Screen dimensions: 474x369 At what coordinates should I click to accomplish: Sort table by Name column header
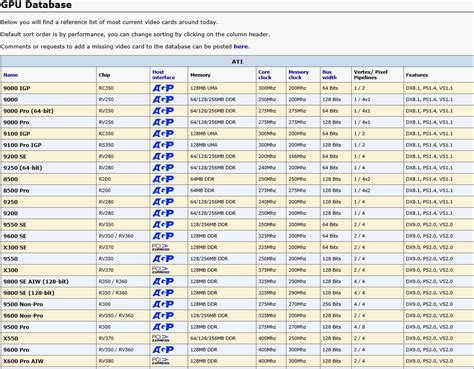point(11,75)
